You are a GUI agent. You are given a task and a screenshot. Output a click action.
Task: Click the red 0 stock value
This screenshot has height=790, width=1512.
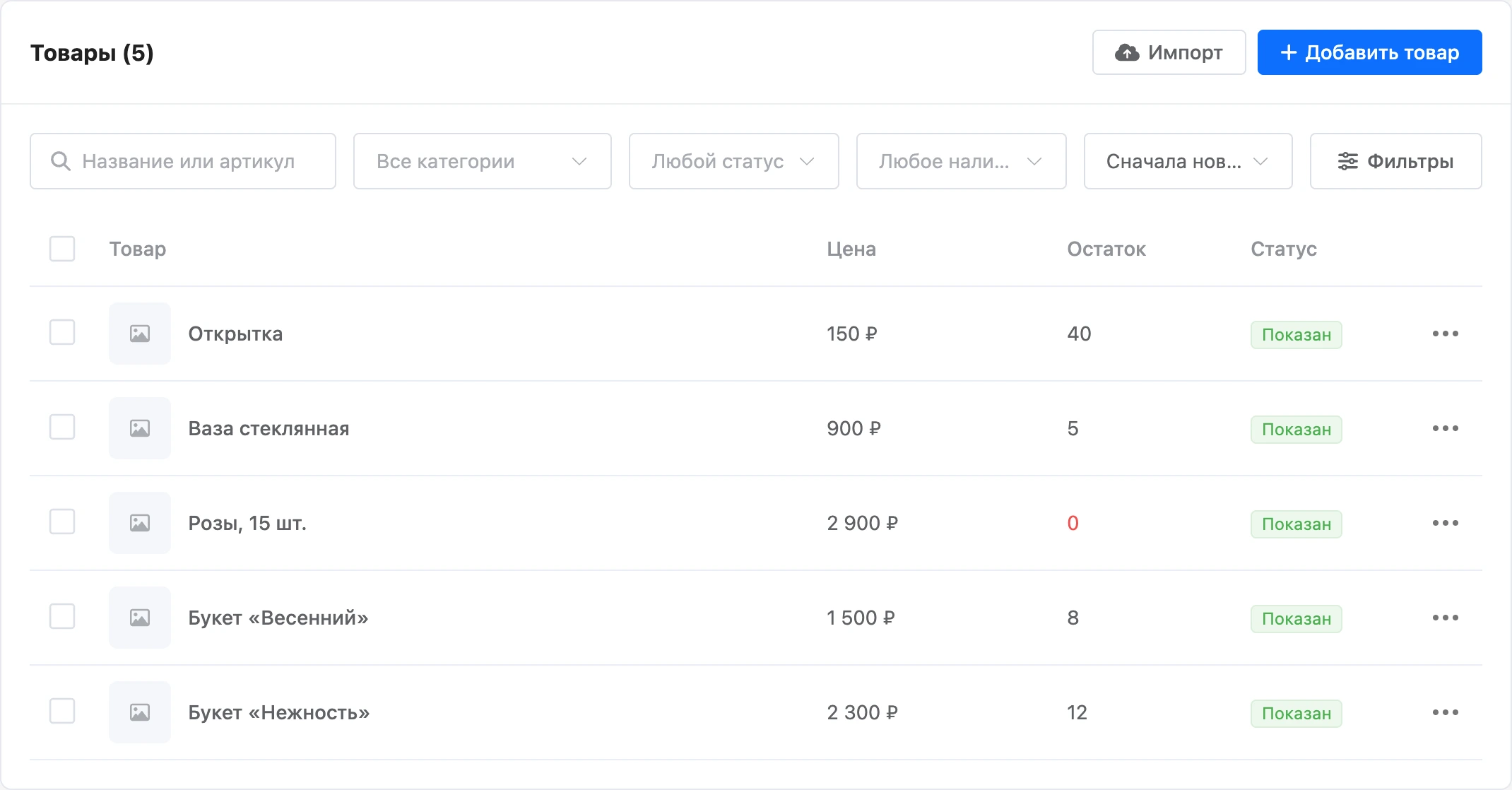pyautogui.click(x=1073, y=523)
